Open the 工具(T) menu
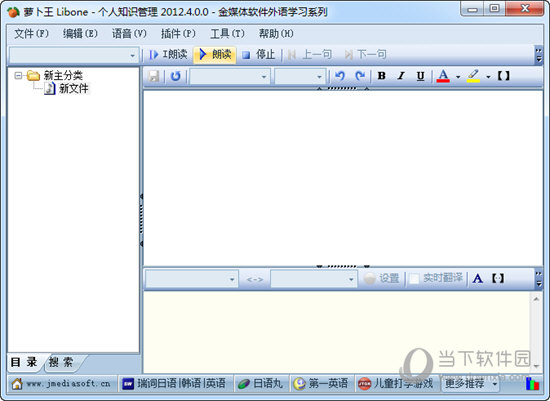Image resolution: width=550 pixels, height=401 pixels. click(227, 34)
